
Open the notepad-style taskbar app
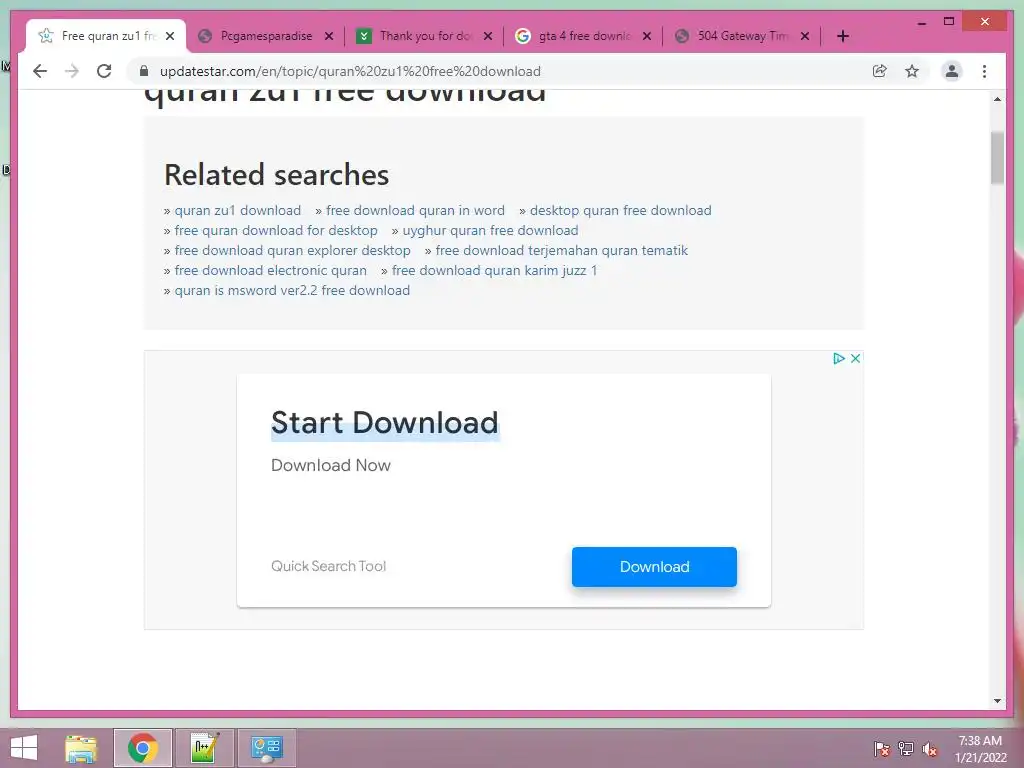[x=204, y=748]
